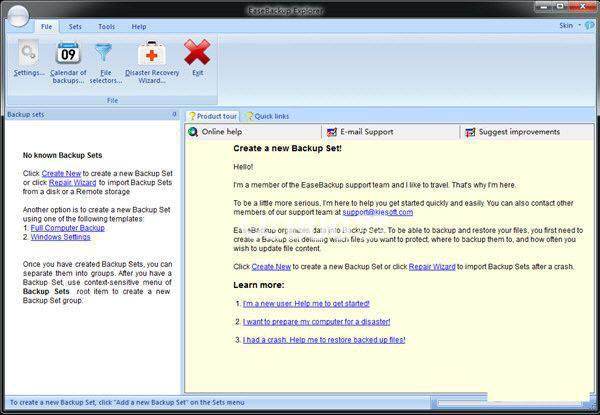Image resolution: width=600 pixels, height=415 pixels.
Task: Click the 'Create a new Backup Set!' heading
Action: tap(287, 148)
